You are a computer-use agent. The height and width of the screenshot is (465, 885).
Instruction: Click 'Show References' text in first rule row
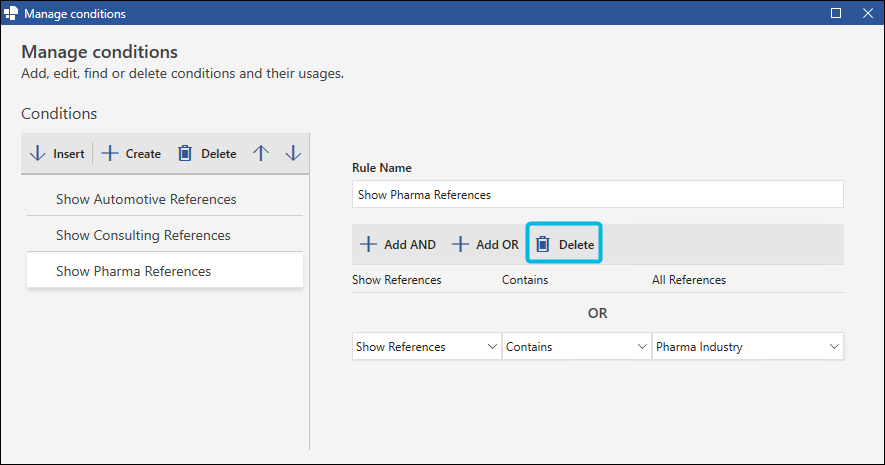397,280
